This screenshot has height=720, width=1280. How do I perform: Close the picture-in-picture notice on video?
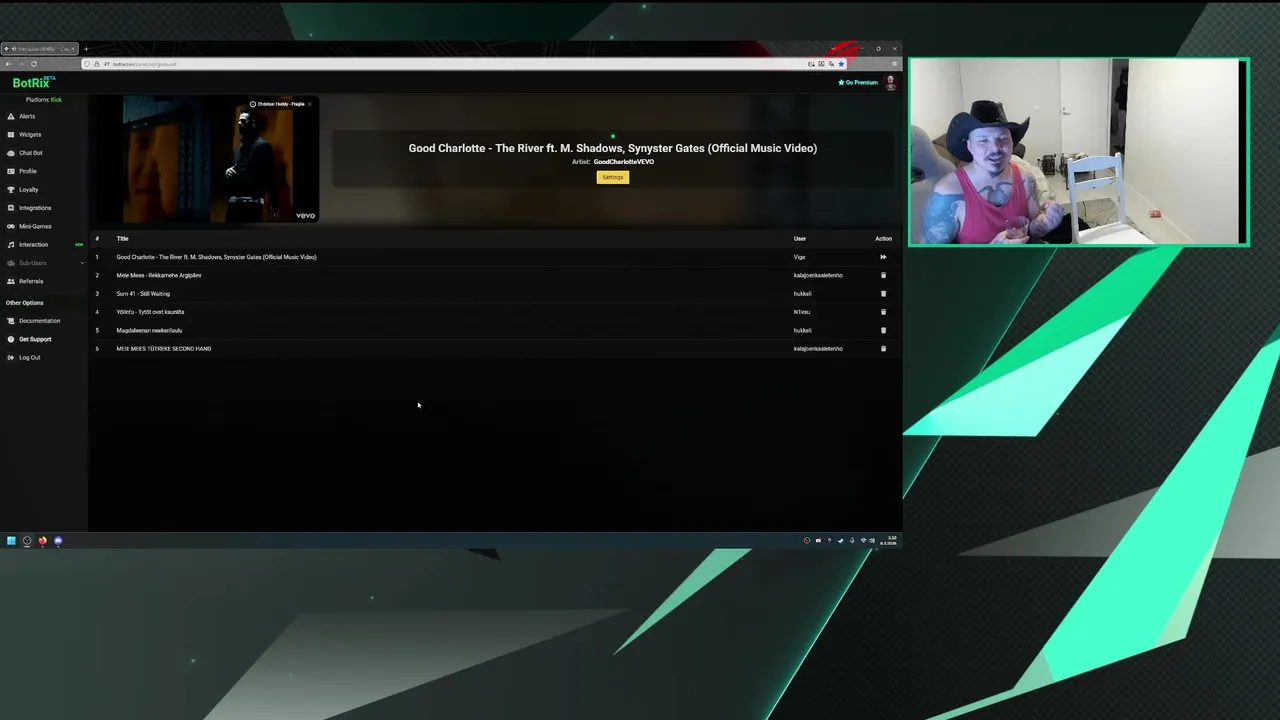pos(309,104)
